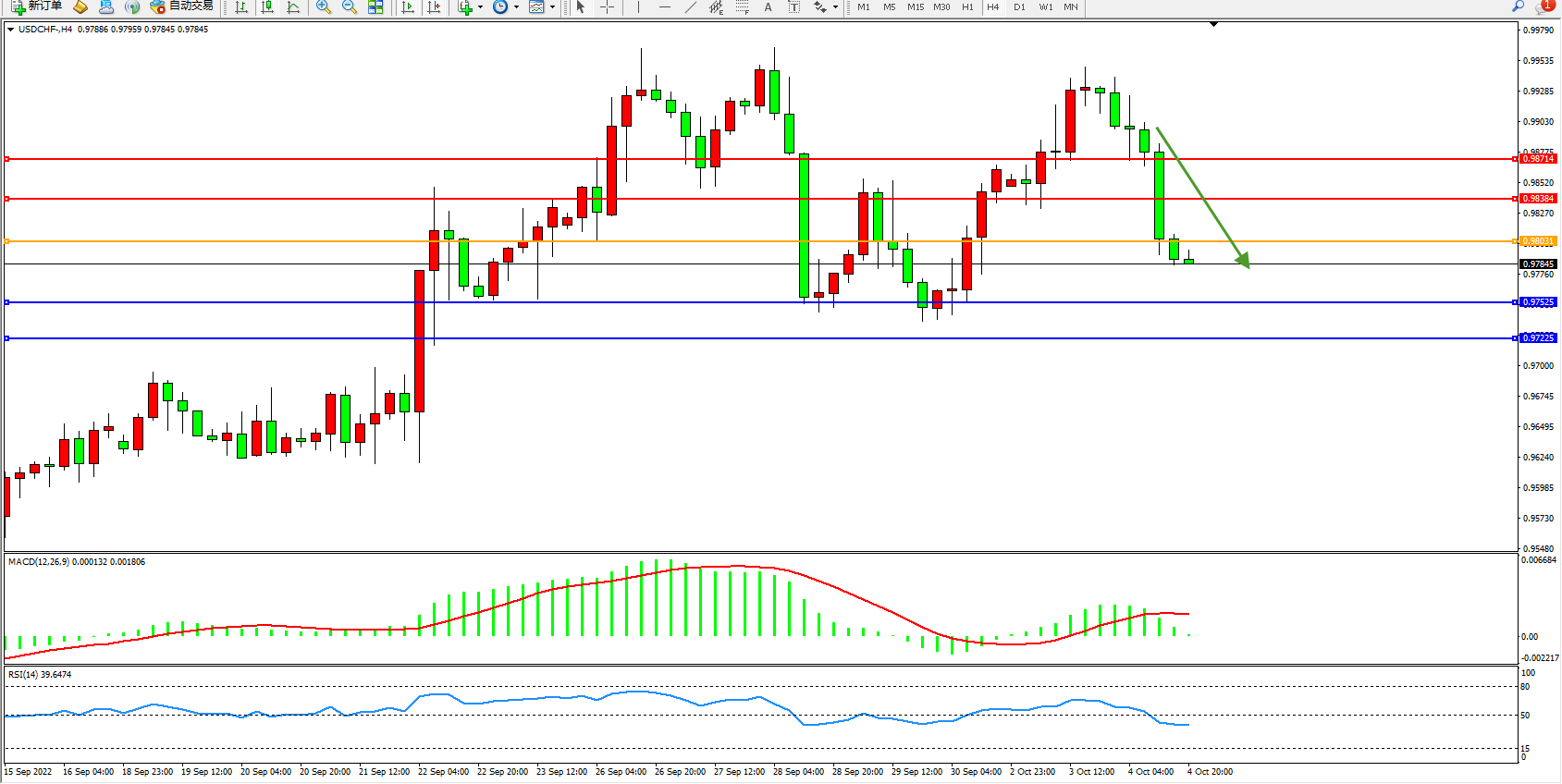Switch chart to bar chart mode
This screenshot has width=1562, height=784.
pos(241,6)
